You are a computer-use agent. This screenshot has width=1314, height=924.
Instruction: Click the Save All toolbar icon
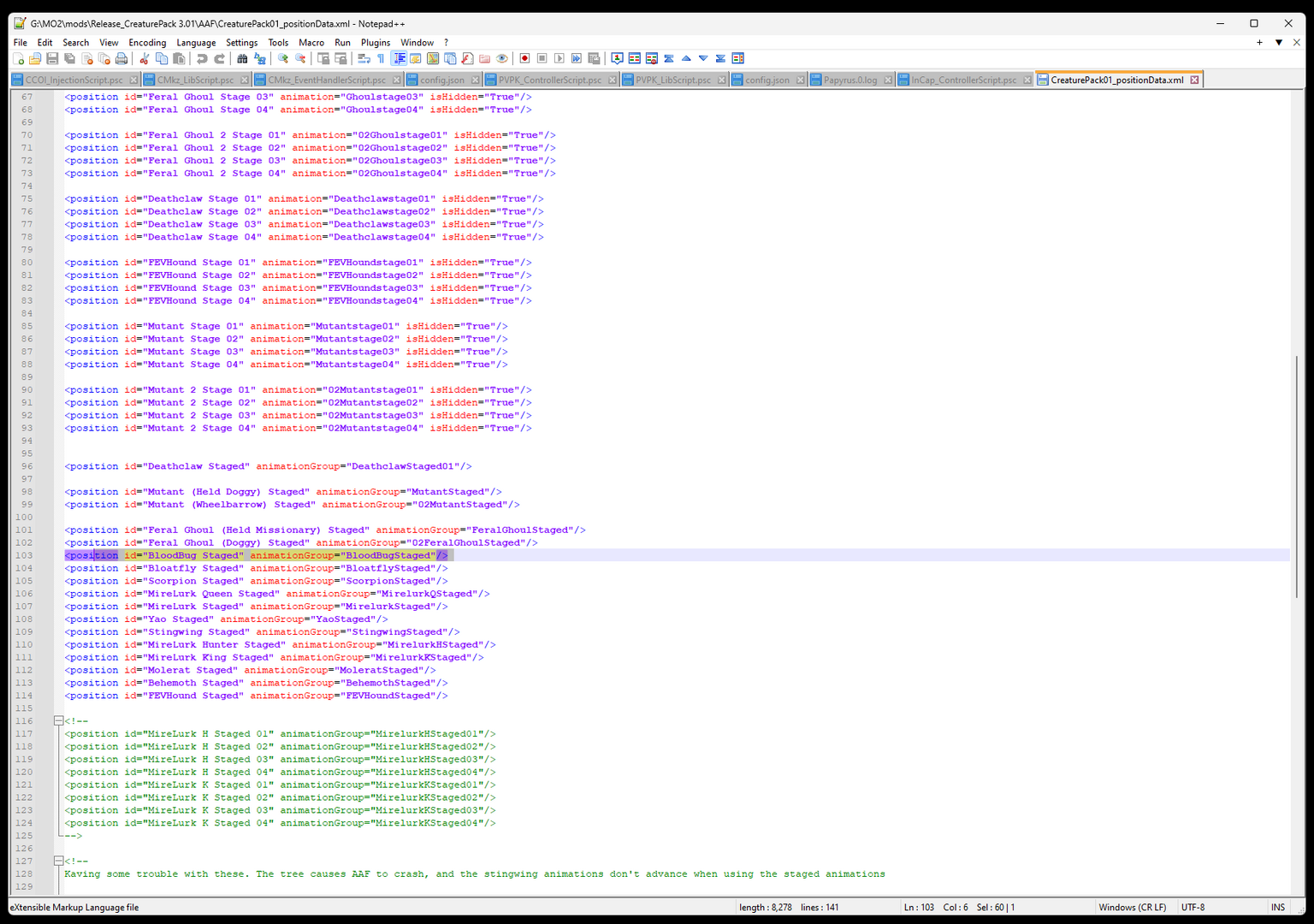pos(70,59)
